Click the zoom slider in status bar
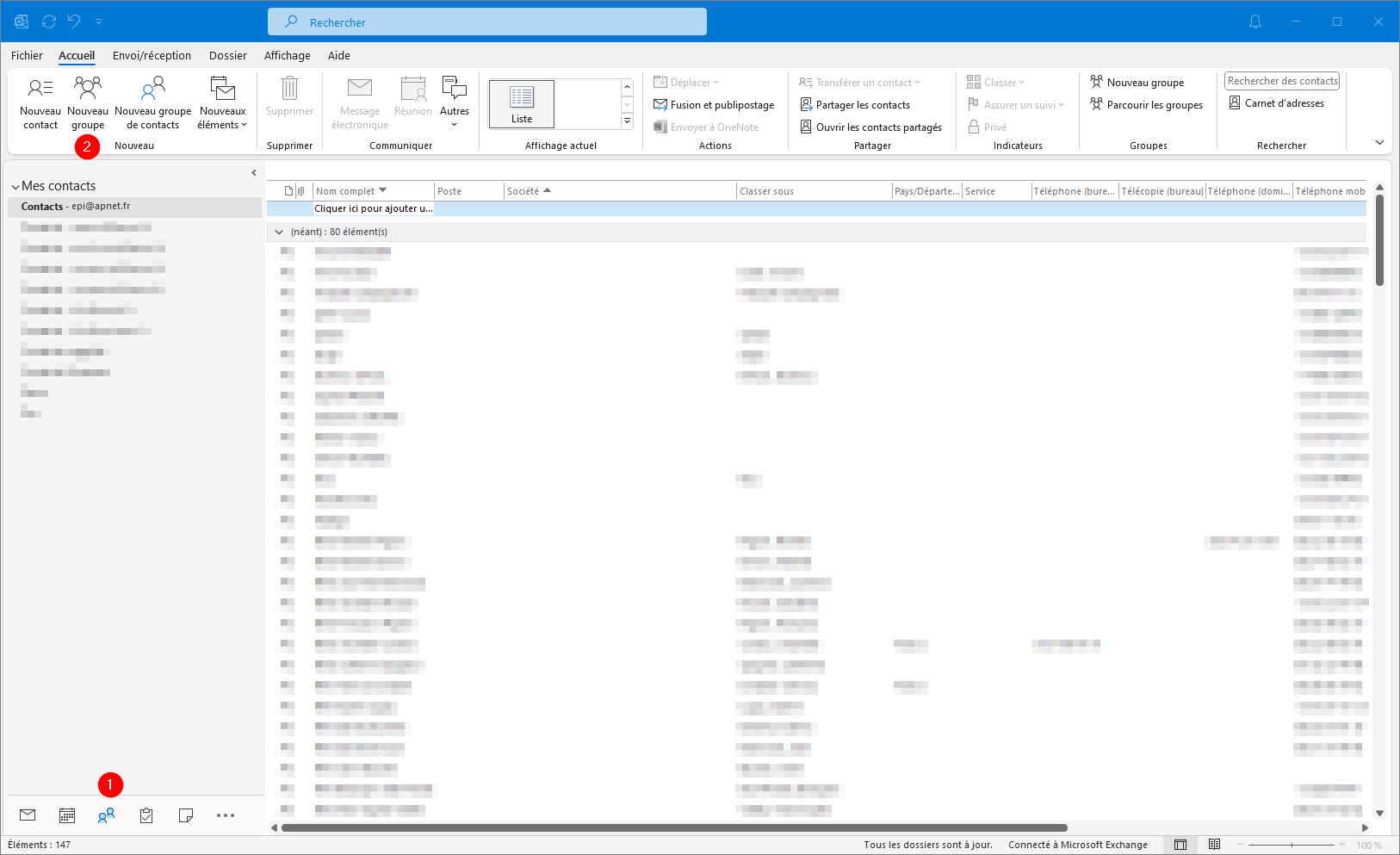This screenshot has width=1400, height=855. 1292,845
